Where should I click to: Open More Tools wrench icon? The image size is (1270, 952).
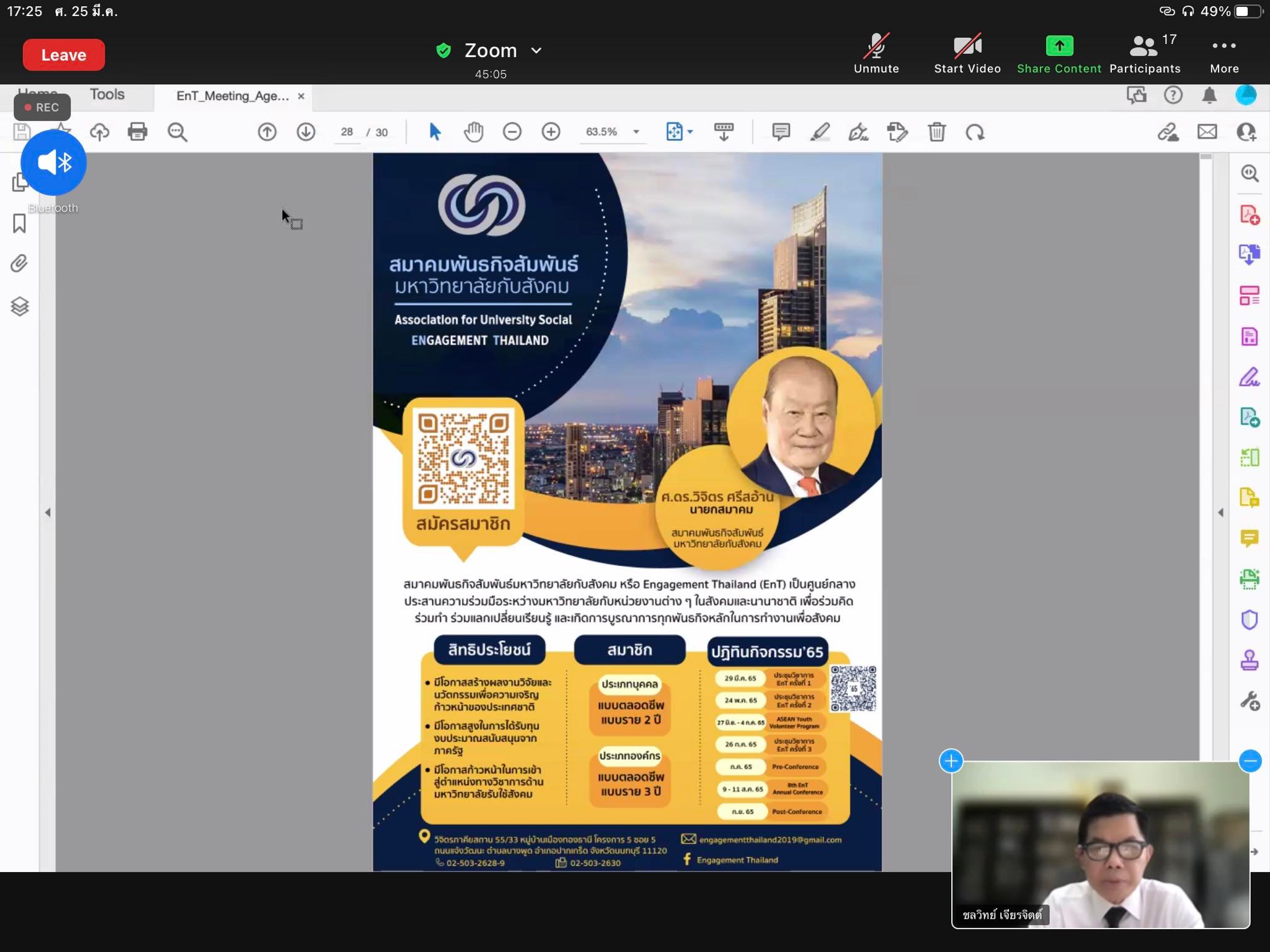click(x=1250, y=701)
